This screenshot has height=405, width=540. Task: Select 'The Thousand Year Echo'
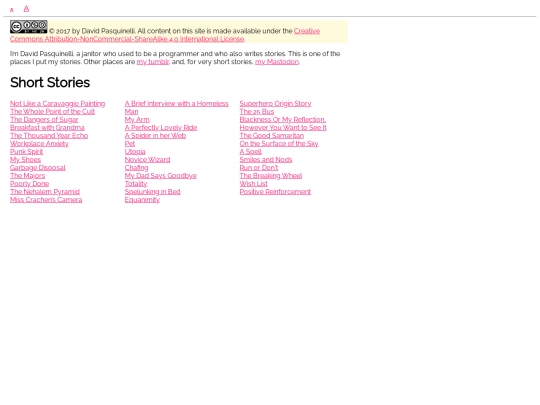pyautogui.click(x=49, y=136)
